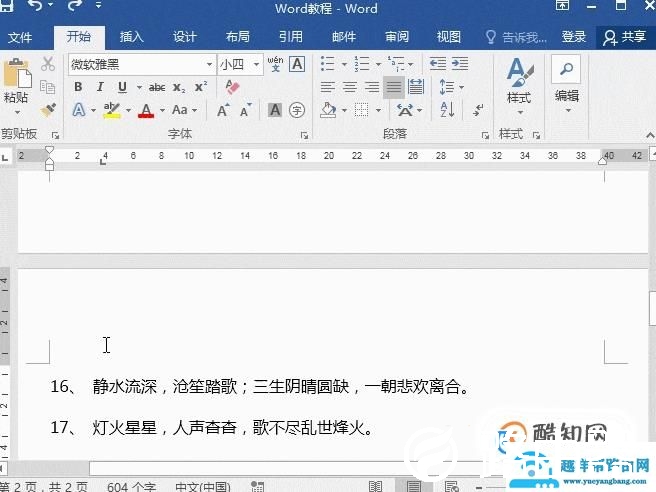Click the Shrink Font icon
The height and width of the screenshot is (492, 656).
(246, 110)
